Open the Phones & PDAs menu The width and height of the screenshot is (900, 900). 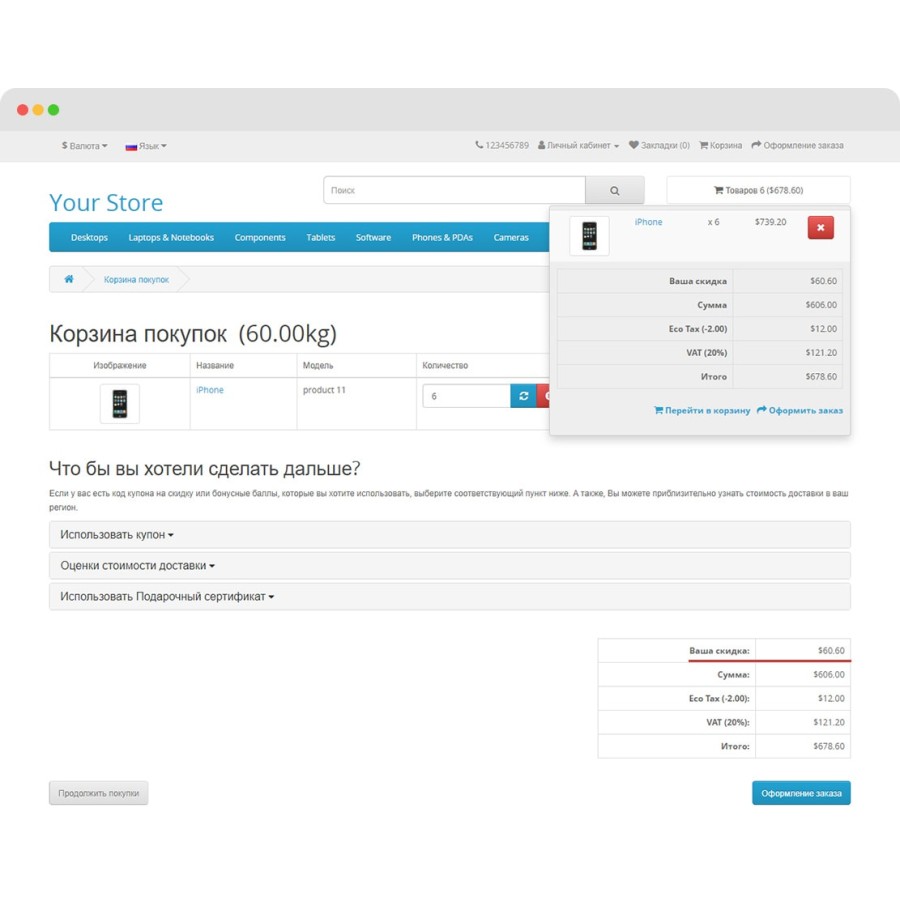click(x=442, y=237)
